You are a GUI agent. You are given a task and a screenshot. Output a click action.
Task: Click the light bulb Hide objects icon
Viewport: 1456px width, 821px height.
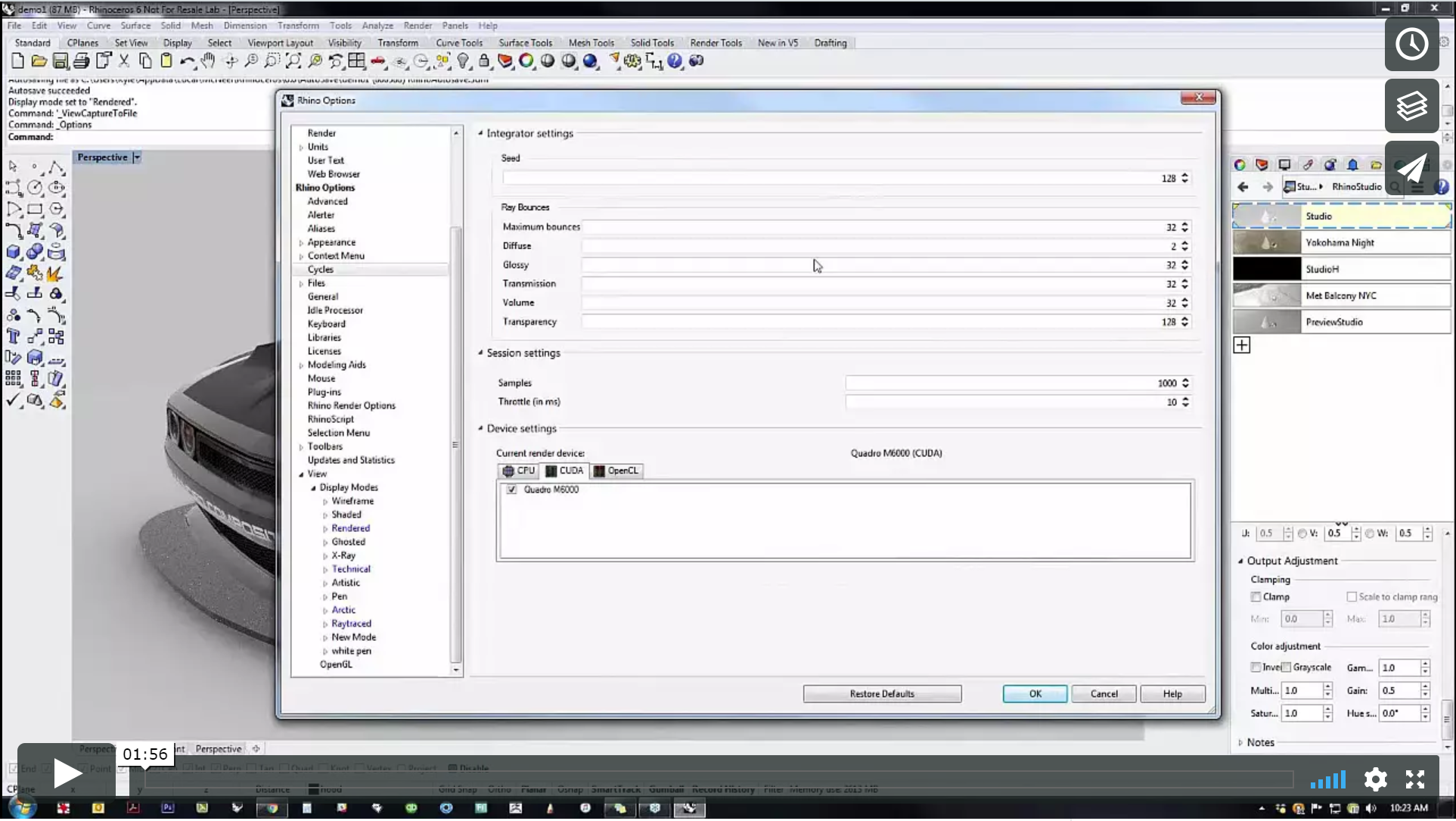[463, 61]
